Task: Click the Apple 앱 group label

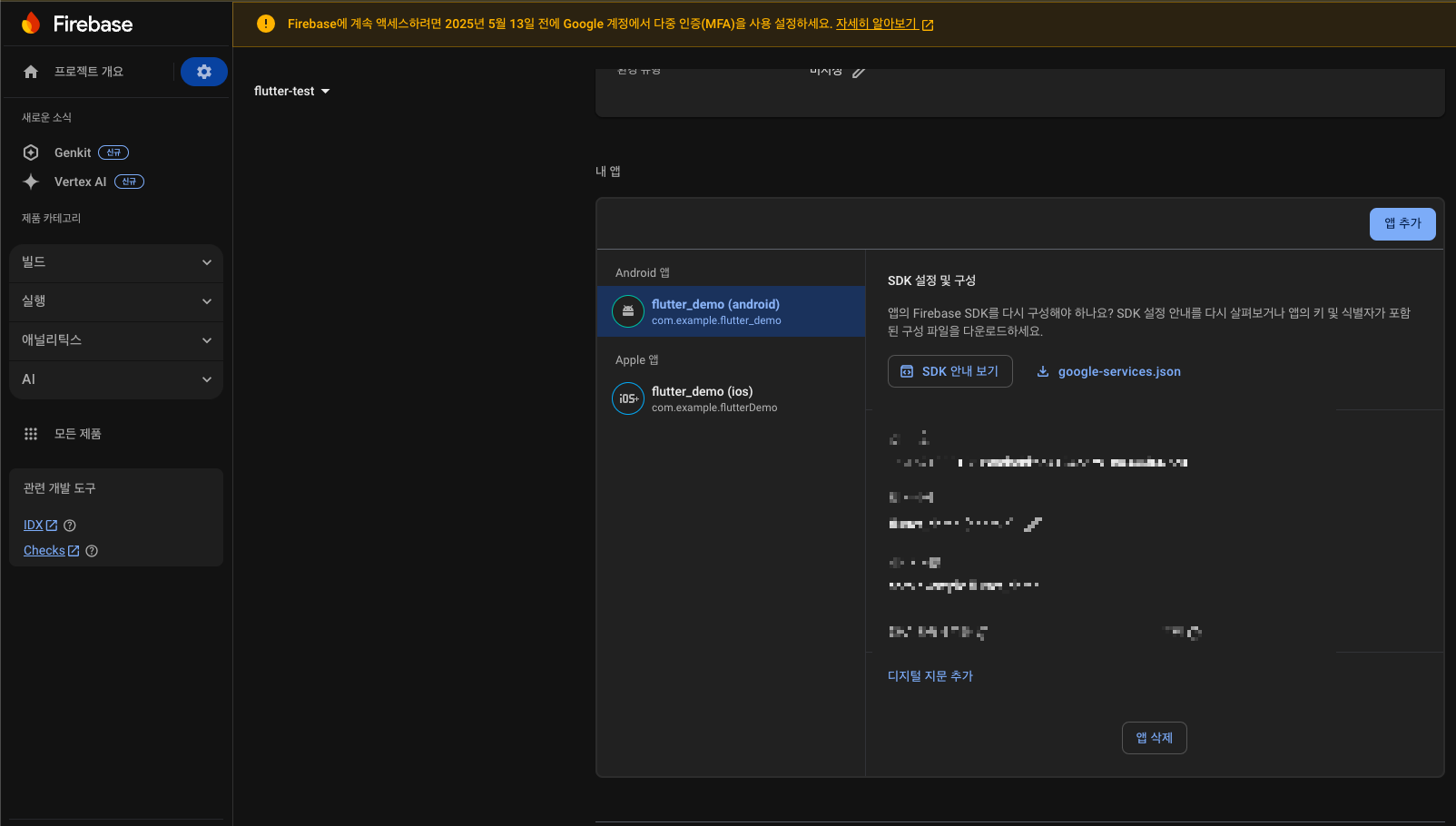Action: pos(637,360)
